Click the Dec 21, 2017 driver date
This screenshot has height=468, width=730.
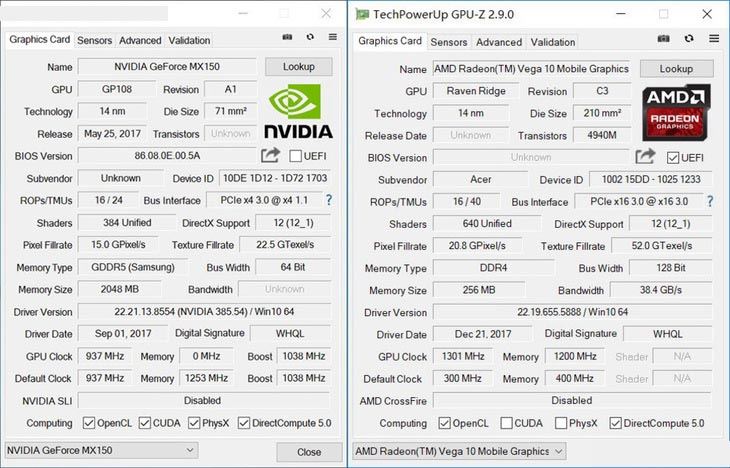click(x=483, y=334)
